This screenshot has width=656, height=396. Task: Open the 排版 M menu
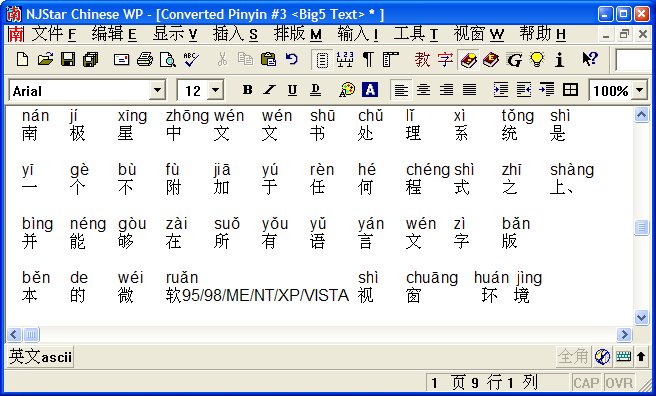tap(298, 33)
